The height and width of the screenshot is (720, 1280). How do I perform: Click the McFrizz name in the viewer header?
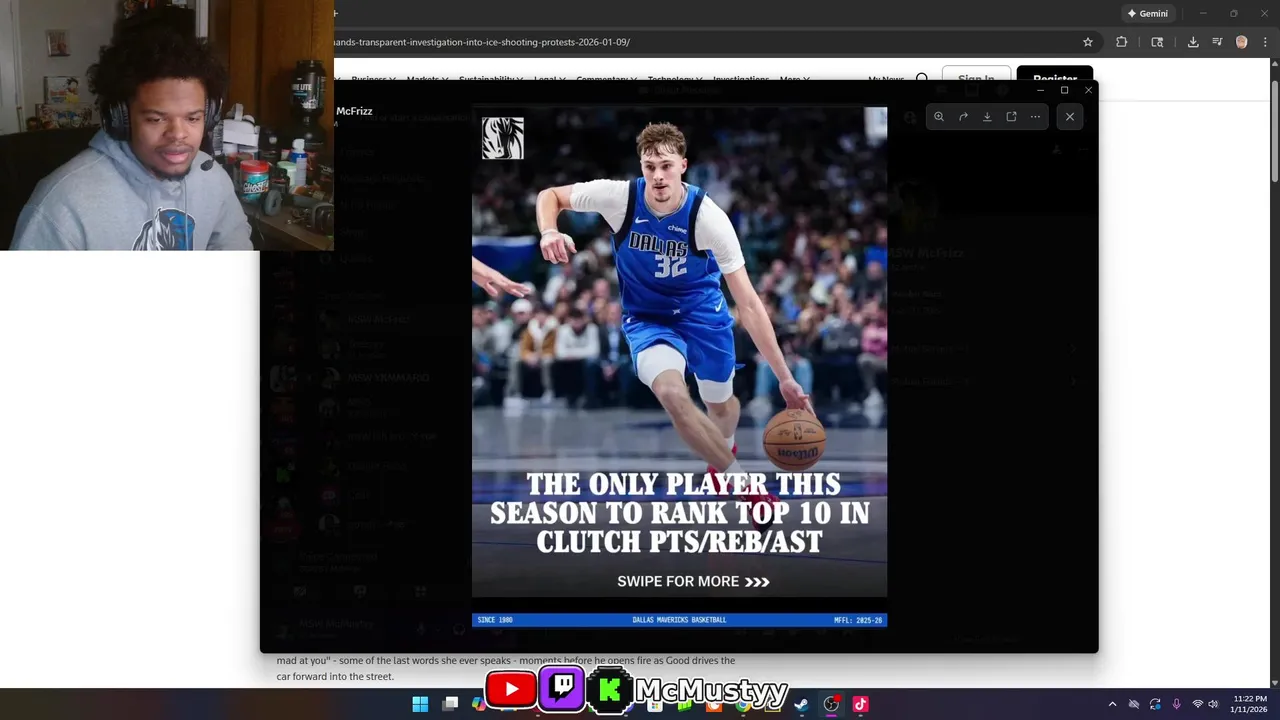[354, 111]
